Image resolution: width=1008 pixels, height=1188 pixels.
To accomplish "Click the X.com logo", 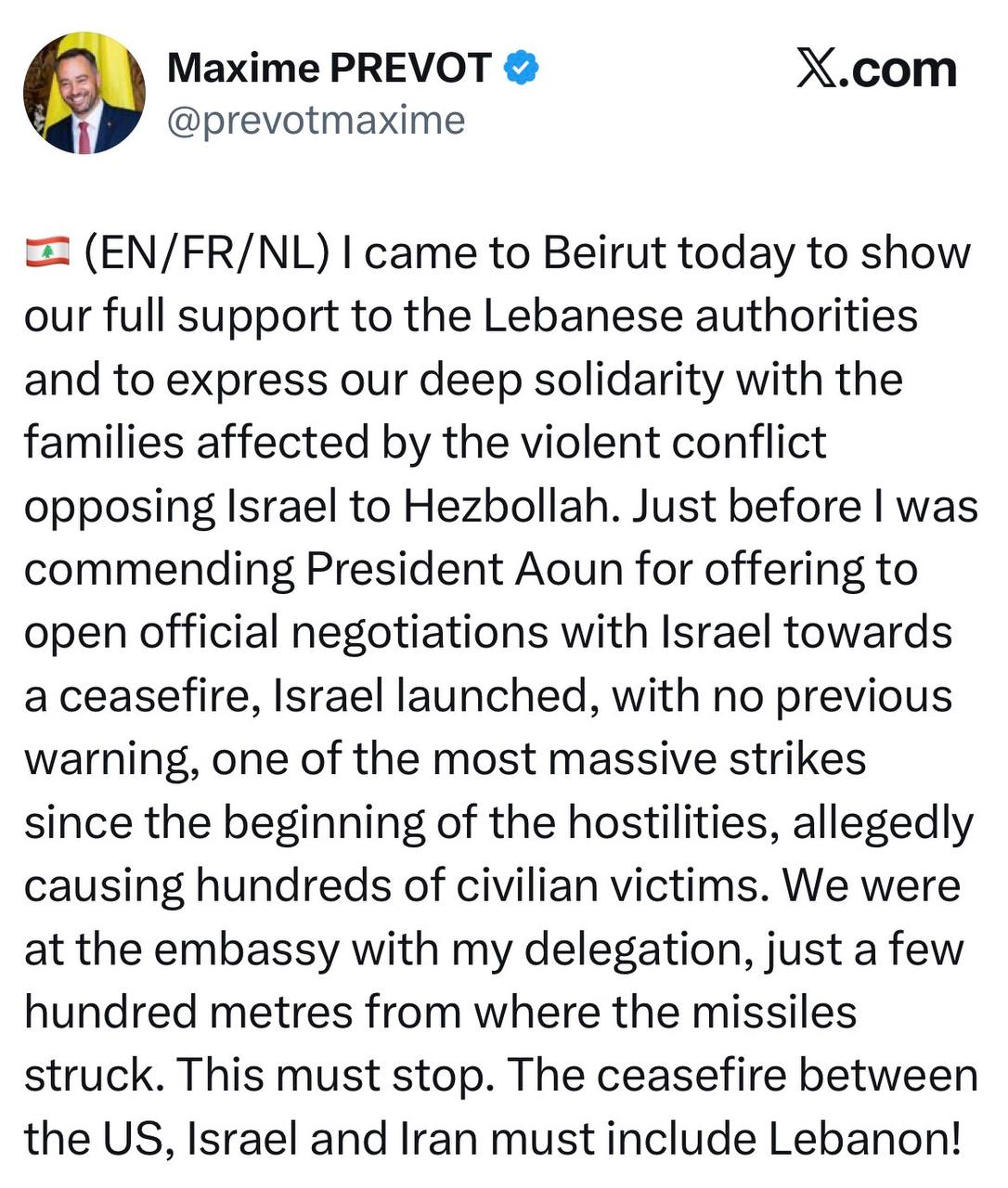I will pyautogui.click(x=876, y=70).
